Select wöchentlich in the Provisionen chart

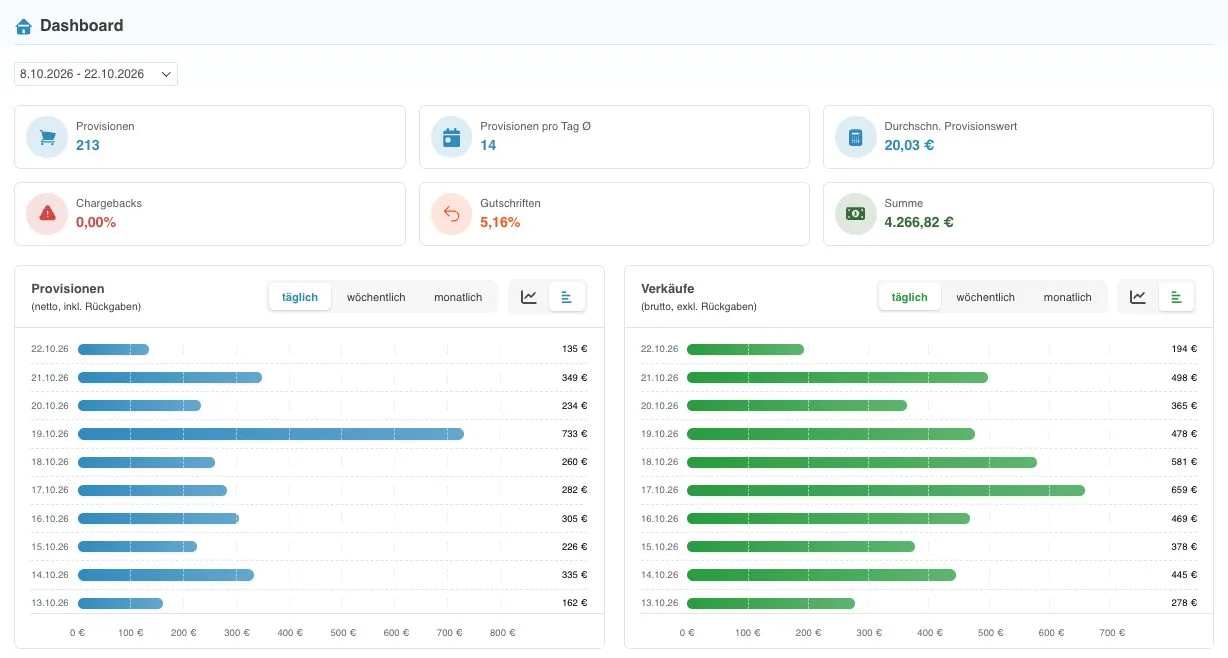376,297
